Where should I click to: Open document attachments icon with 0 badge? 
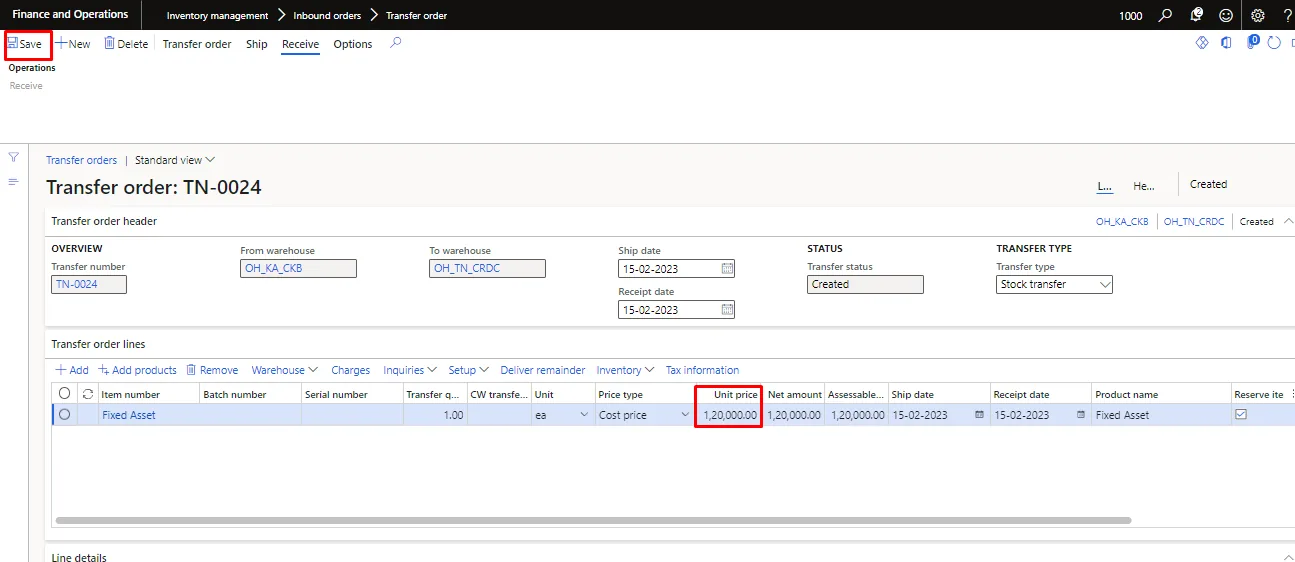pos(1252,43)
